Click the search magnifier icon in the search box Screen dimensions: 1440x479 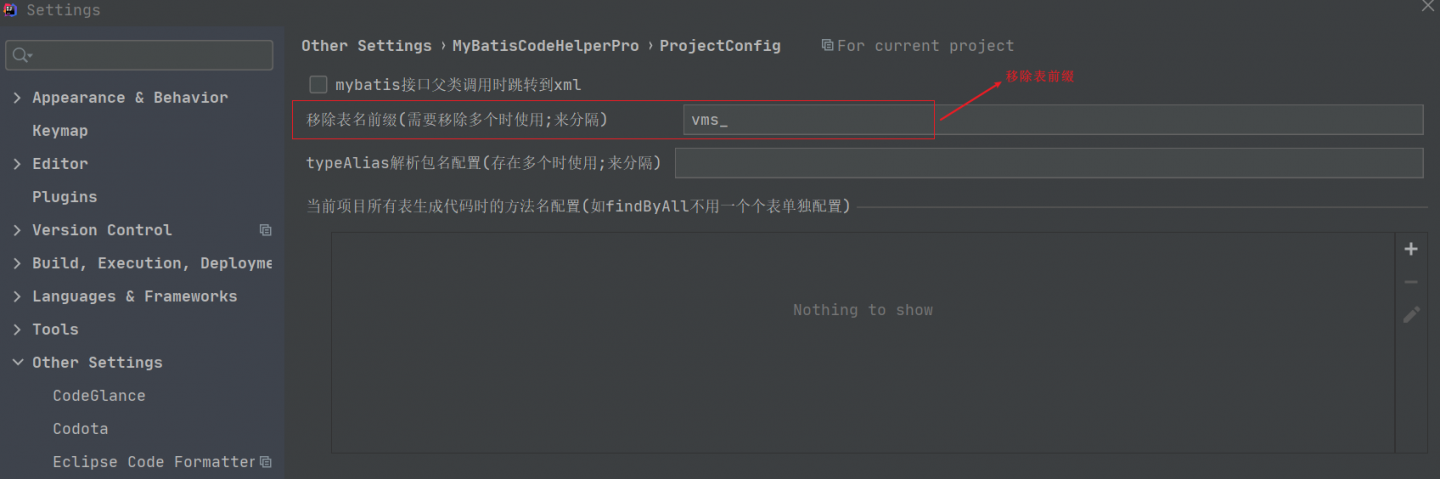(x=21, y=55)
